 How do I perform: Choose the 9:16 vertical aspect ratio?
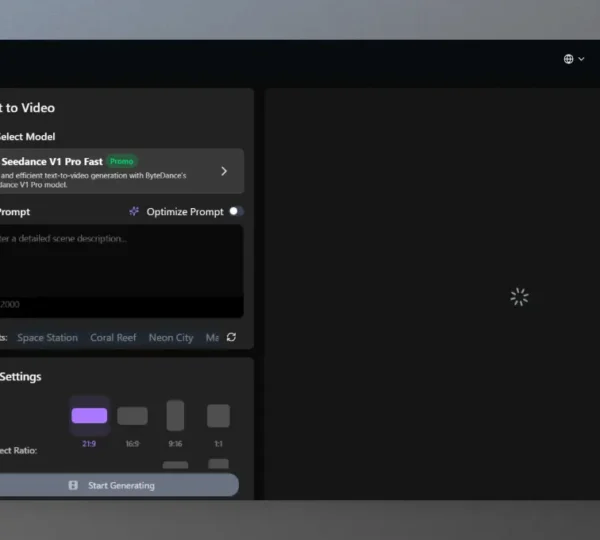(175, 416)
